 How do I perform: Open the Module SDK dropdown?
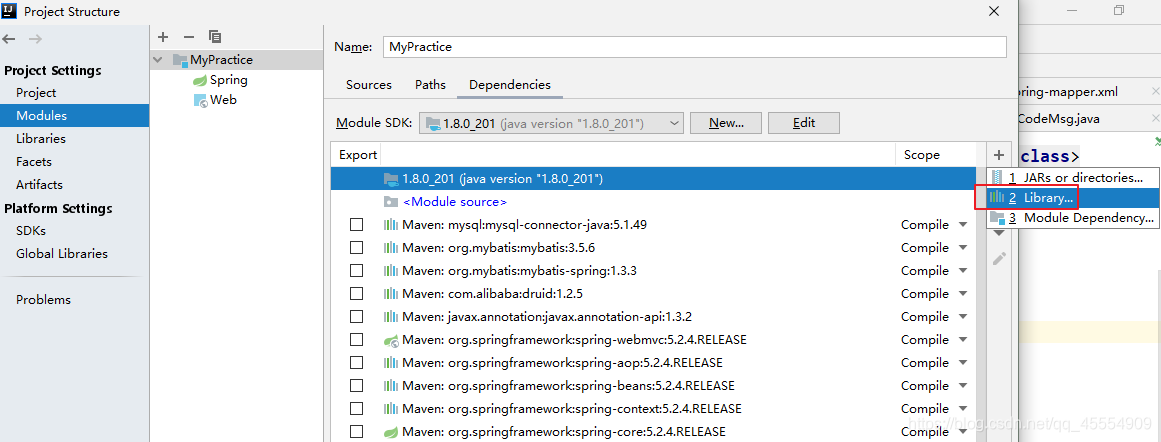551,124
